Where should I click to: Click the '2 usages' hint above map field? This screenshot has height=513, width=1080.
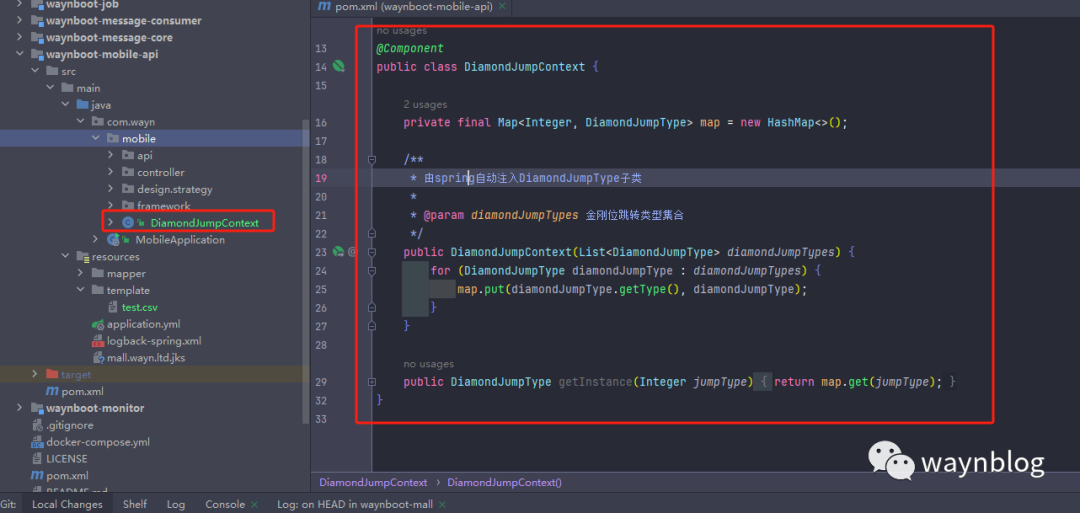coord(425,105)
